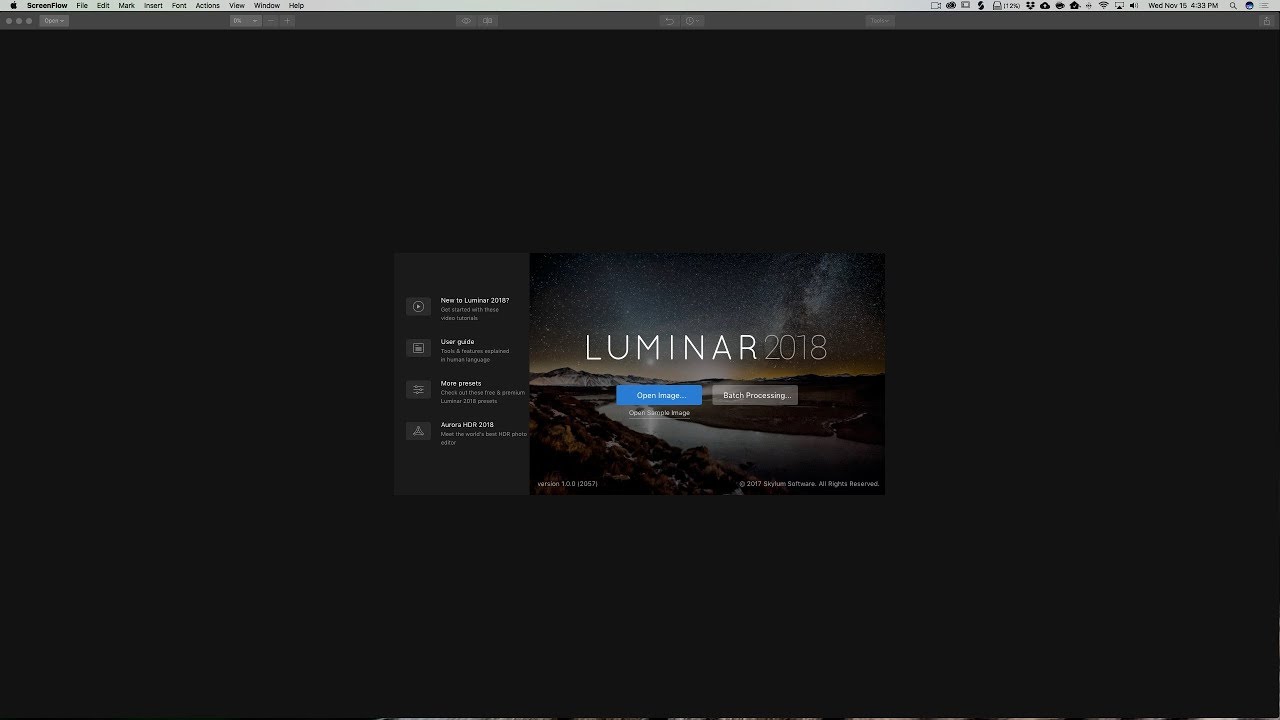This screenshot has width=1280, height=720.
Task: Click the Dropbox menu bar icon
Action: click(x=1031, y=6)
